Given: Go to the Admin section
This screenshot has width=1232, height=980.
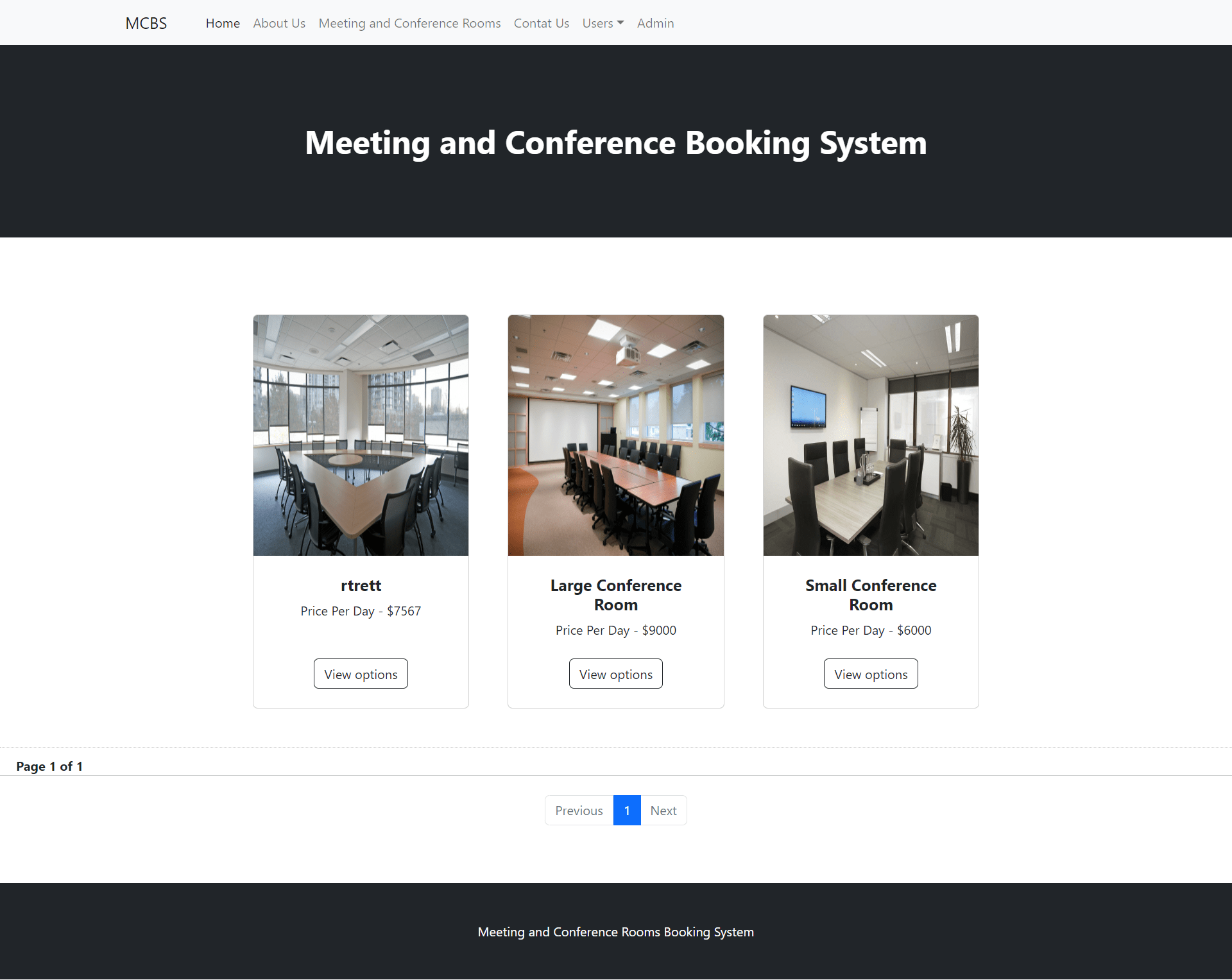Looking at the screenshot, I should pyautogui.click(x=655, y=23).
